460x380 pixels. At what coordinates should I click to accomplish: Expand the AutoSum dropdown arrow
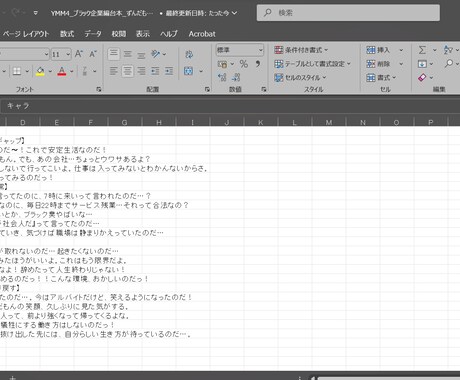435,50
